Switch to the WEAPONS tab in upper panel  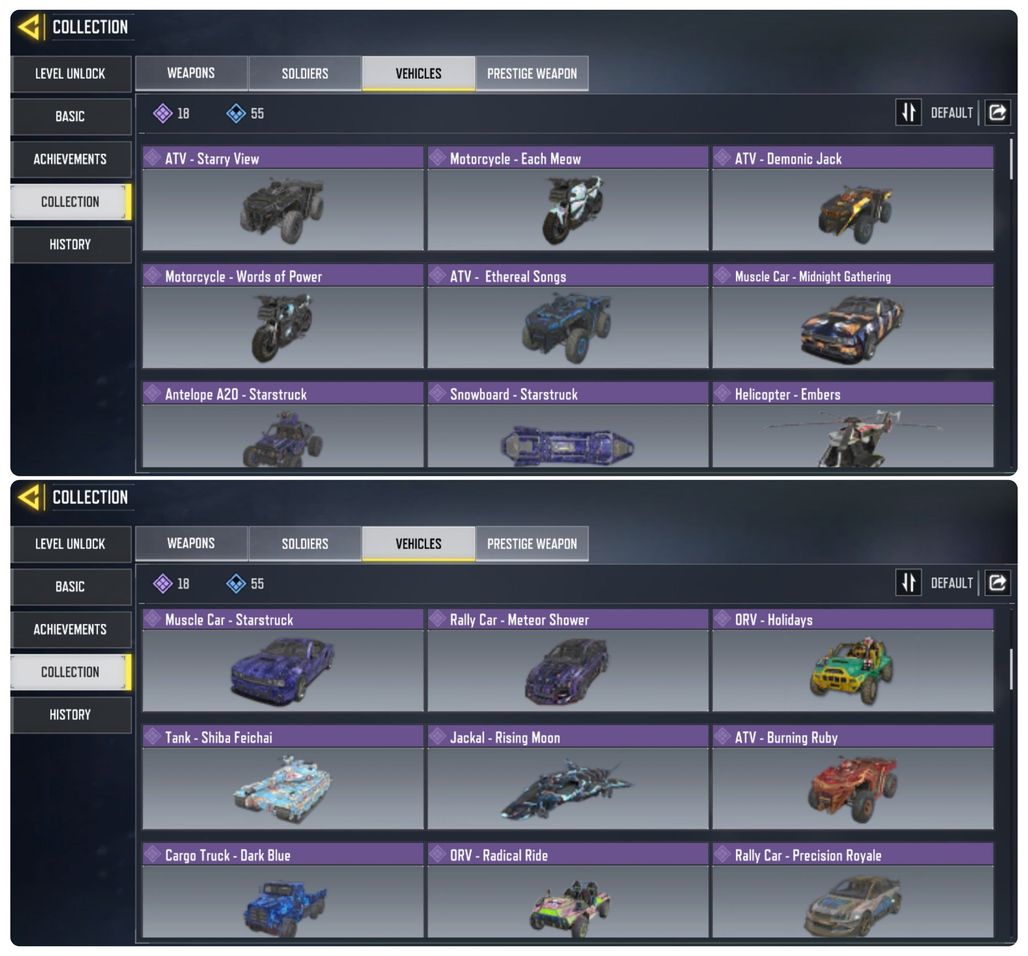pos(191,73)
